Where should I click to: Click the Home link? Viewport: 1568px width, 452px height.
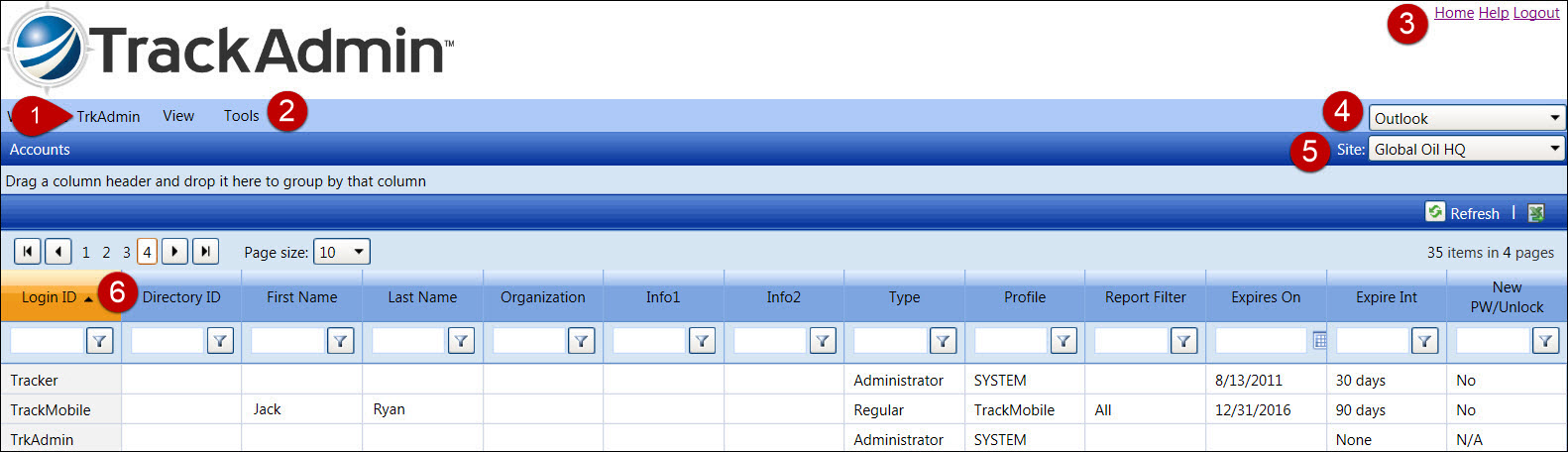[1454, 13]
